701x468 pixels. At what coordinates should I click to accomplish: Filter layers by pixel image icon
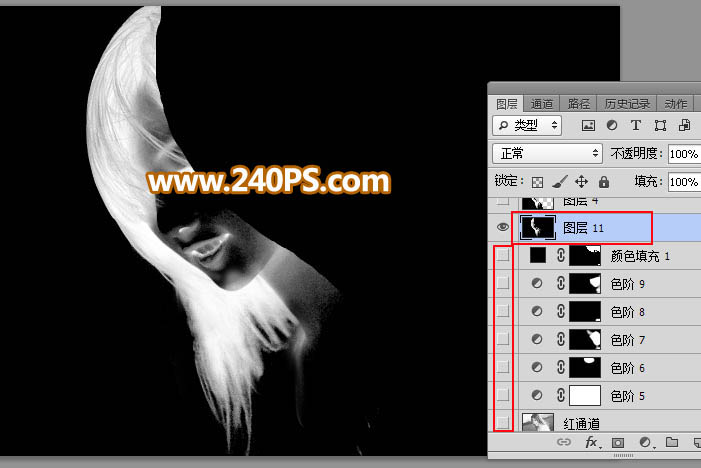click(x=588, y=126)
